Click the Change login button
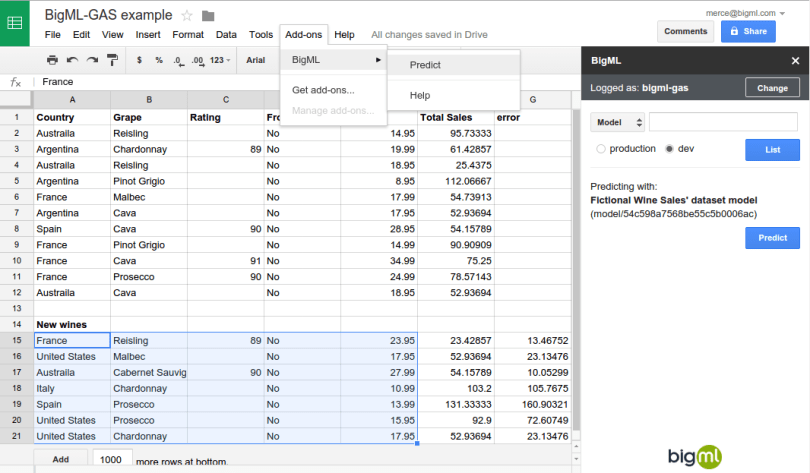 772,88
